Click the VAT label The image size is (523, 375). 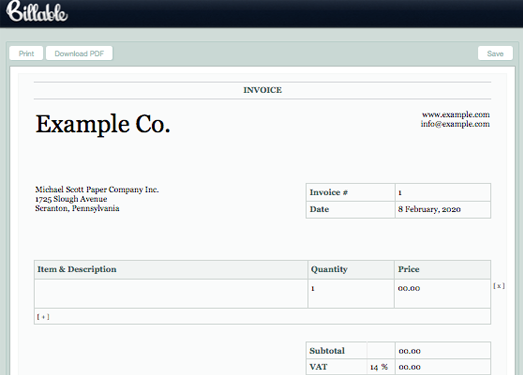(318, 367)
